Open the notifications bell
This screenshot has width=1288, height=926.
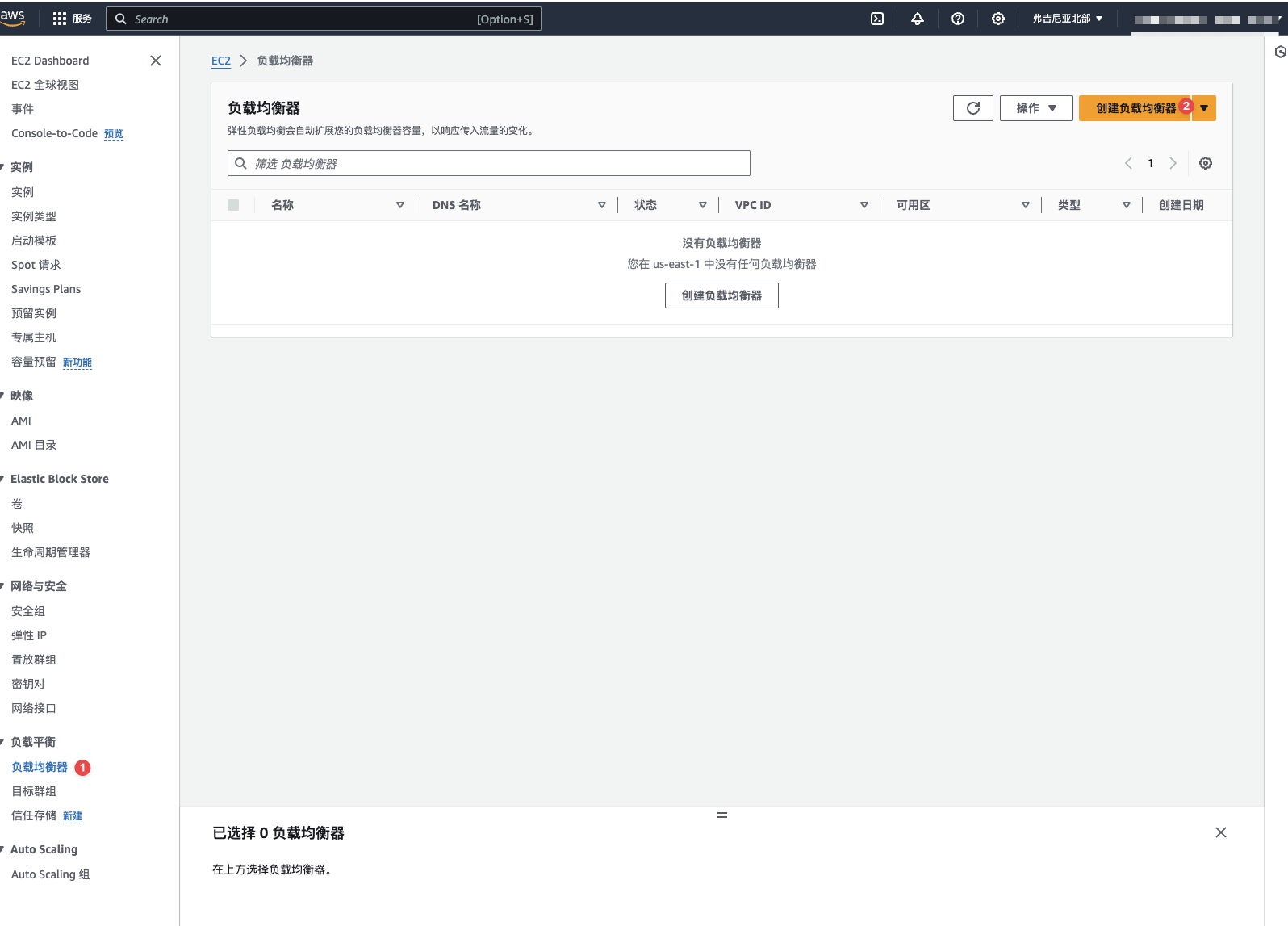click(x=918, y=19)
